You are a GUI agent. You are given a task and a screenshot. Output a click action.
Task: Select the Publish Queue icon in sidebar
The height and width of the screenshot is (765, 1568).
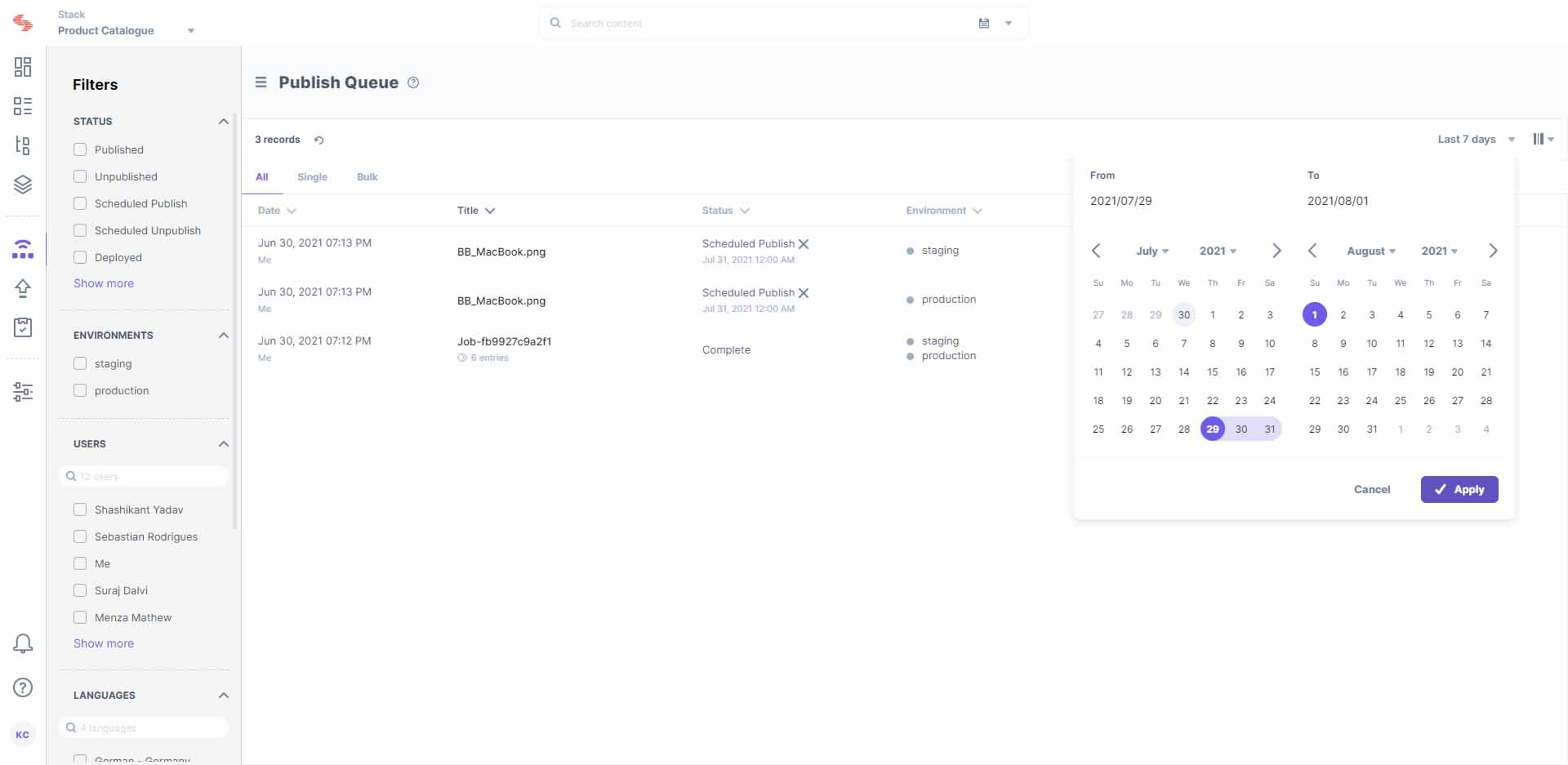tap(22, 249)
